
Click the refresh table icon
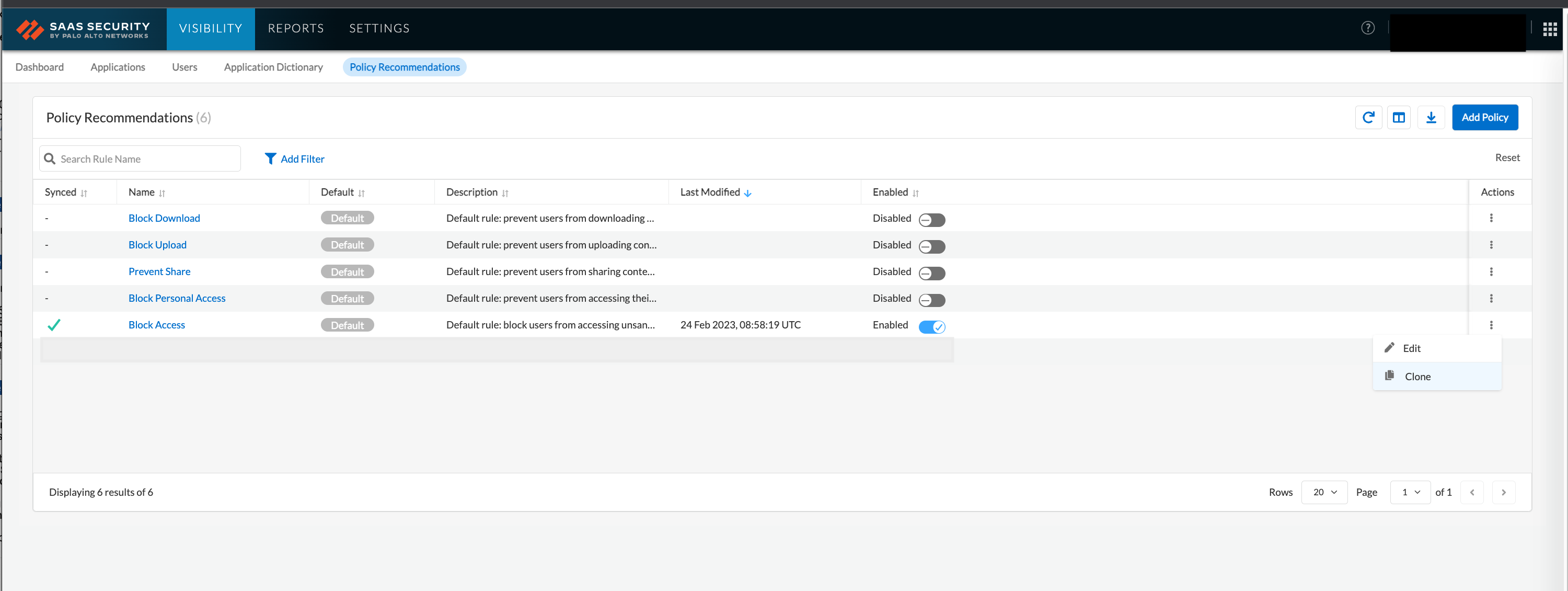pyautogui.click(x=1368, y=118)
